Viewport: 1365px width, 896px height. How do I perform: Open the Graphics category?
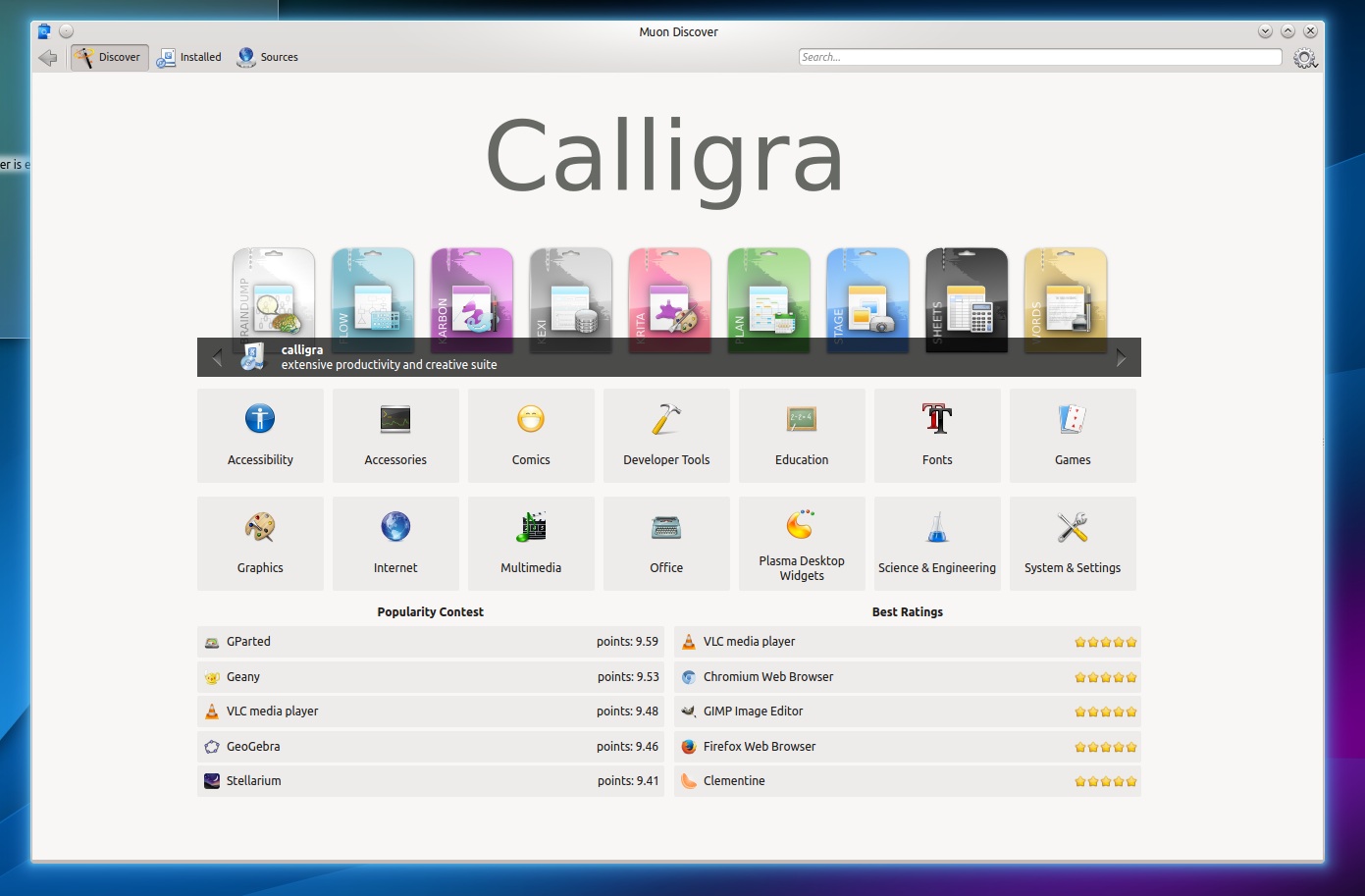(260, 544)
